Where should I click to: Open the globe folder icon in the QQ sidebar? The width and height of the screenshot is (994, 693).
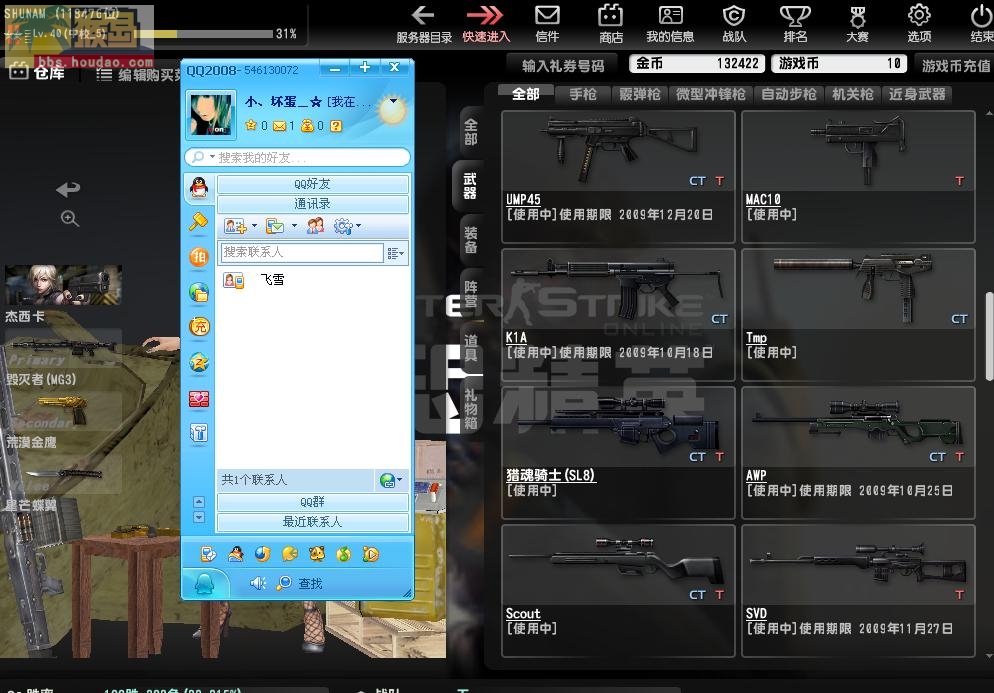pyautogui.click(x=199, y=292)
